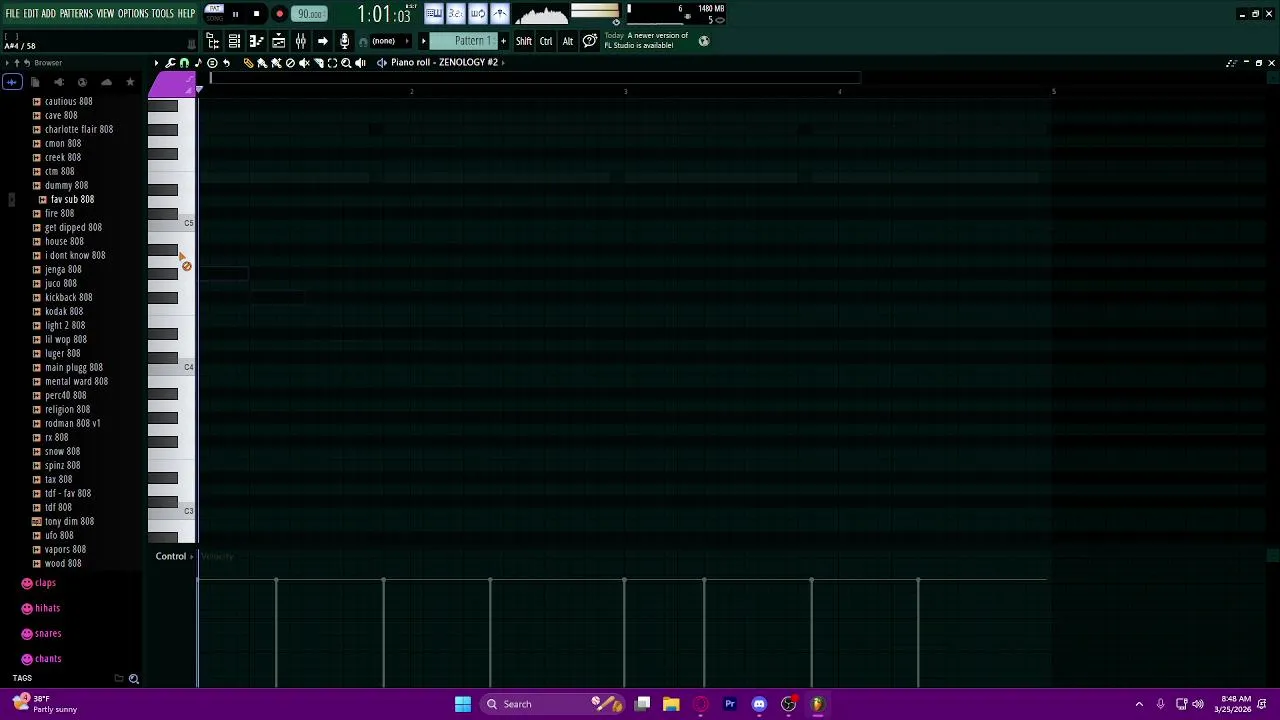This screenshot has height=720, width=1280.
Task: Click the right arrow toolbar icon
Action: coord(322,41)
